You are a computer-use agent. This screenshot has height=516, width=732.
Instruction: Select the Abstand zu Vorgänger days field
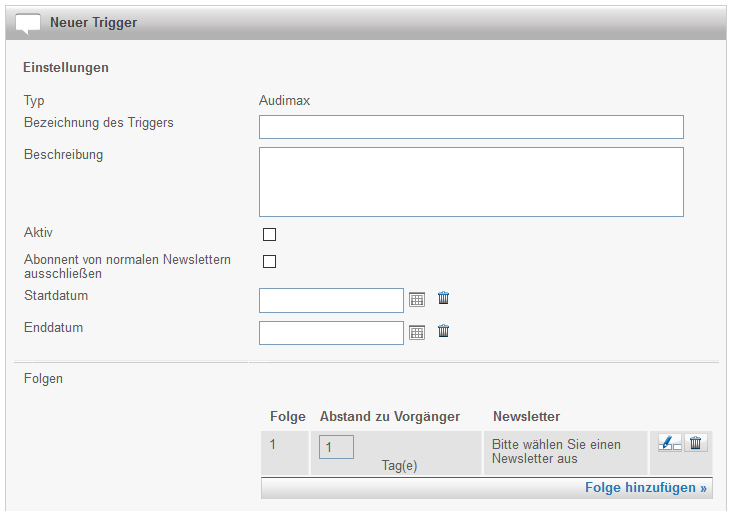click(x=336, y=447)
